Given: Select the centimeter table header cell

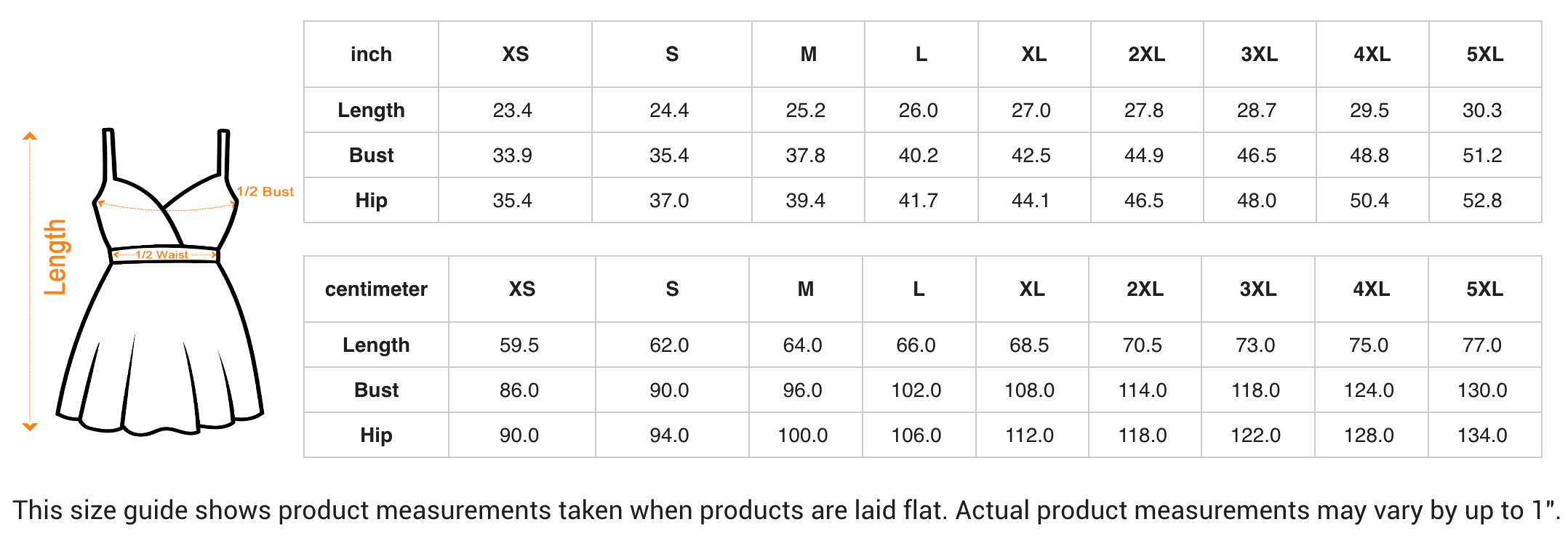Looking at the screenshot, I should coord(376,289).
